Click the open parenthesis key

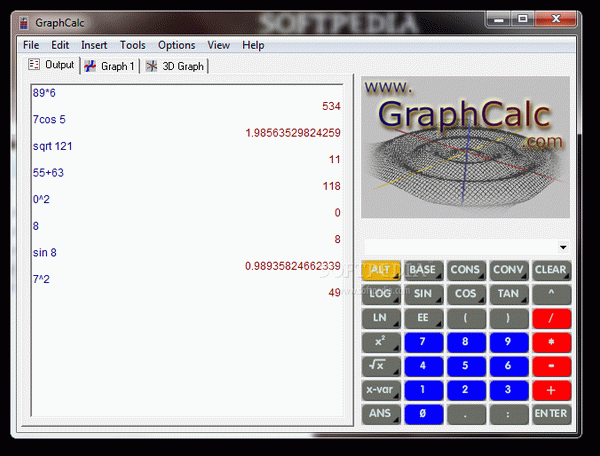click(x=466, y=318)
